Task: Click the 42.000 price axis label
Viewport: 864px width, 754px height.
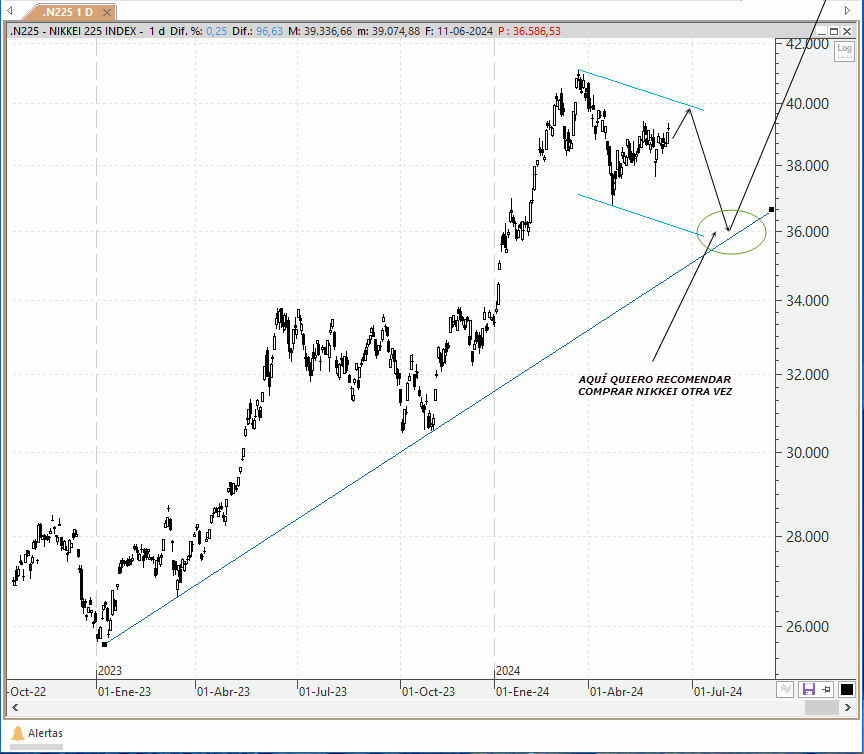Action: click(x=807, y=44)
